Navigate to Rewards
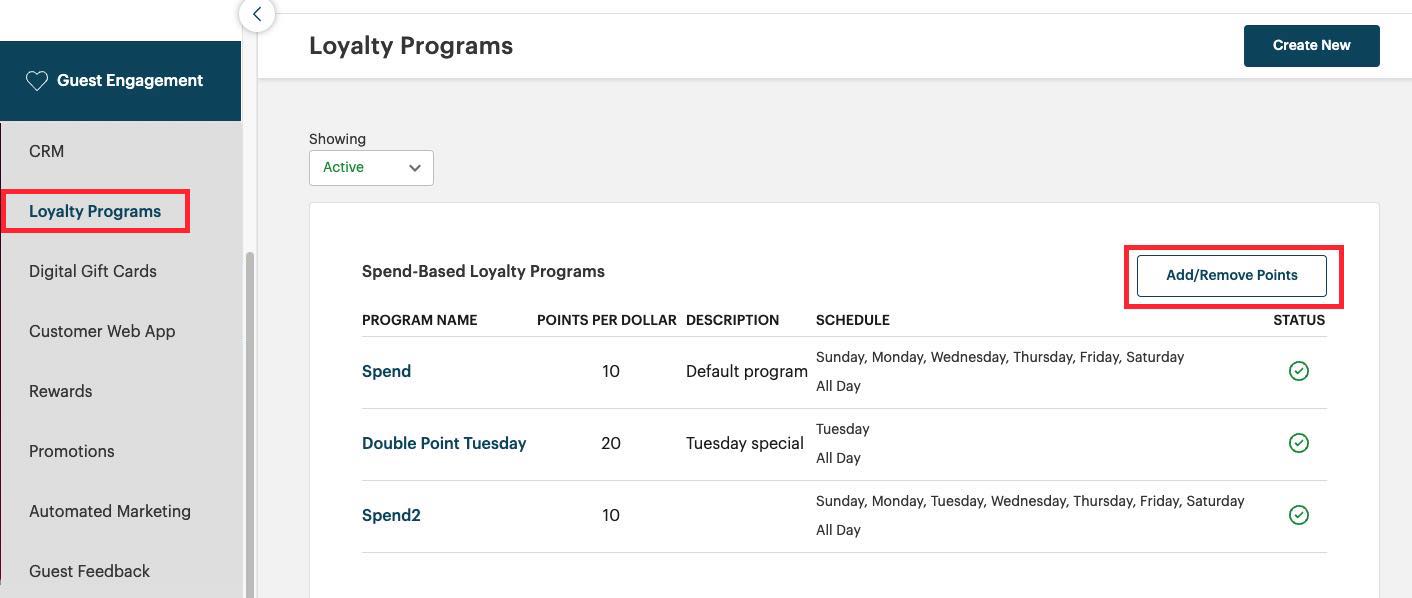Viewport: 1412px width, 598px height. (x=61, y=391)
